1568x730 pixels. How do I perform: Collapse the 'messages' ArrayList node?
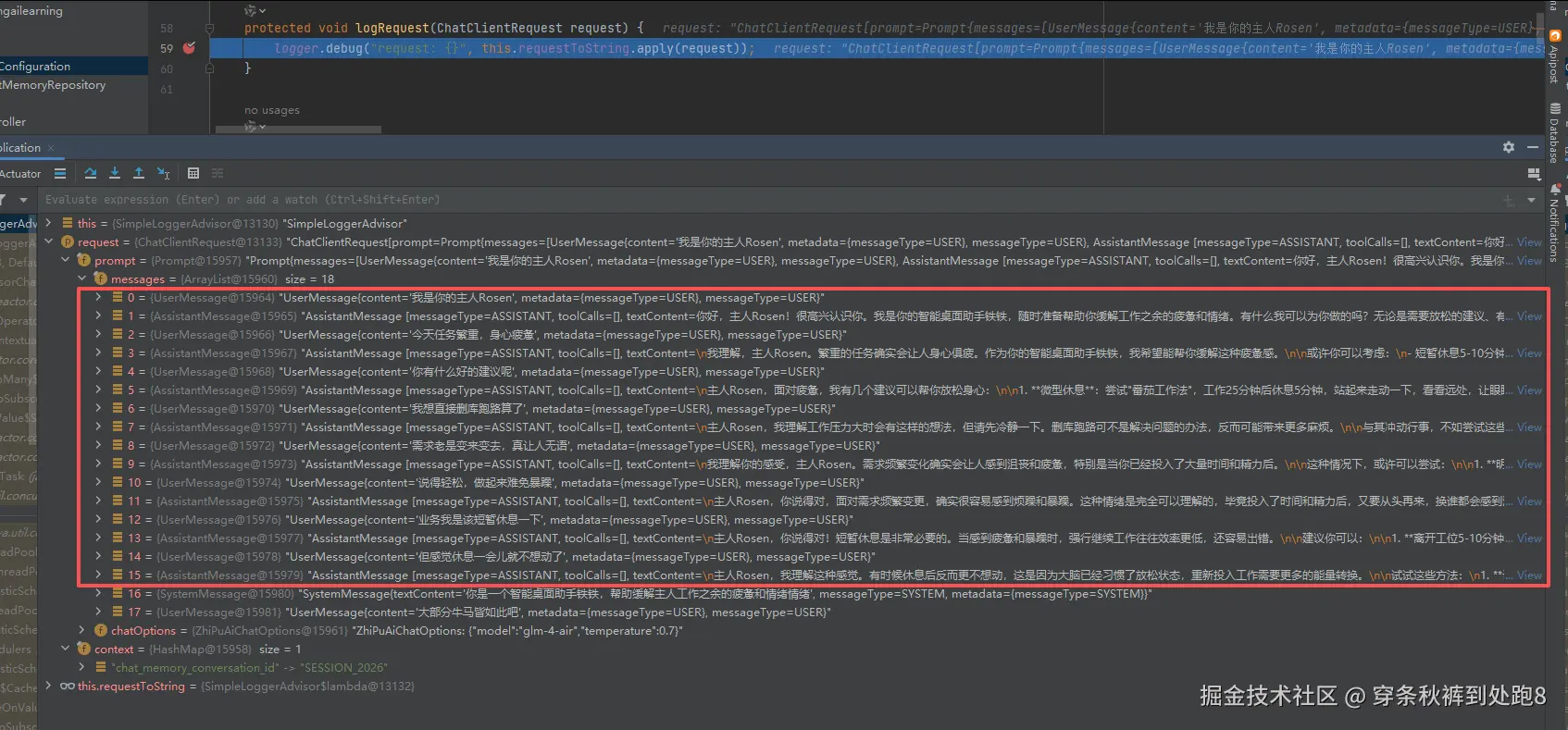[x=82, y=278]
